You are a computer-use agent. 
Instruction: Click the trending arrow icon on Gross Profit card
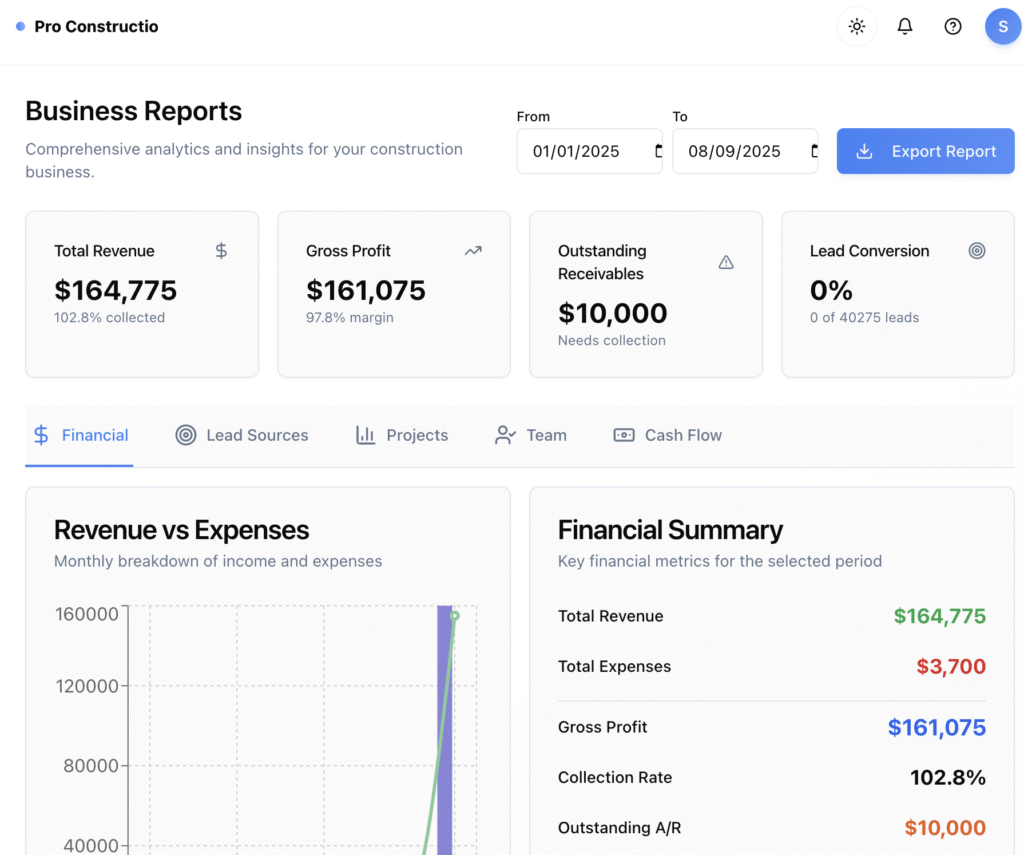click(473, 251)
